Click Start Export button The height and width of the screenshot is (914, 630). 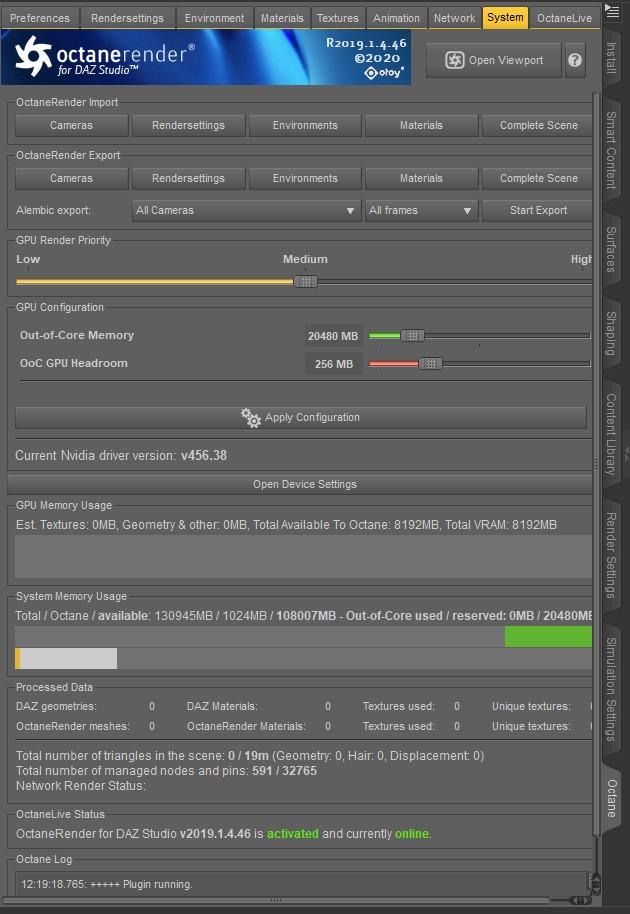coord(537,210)
